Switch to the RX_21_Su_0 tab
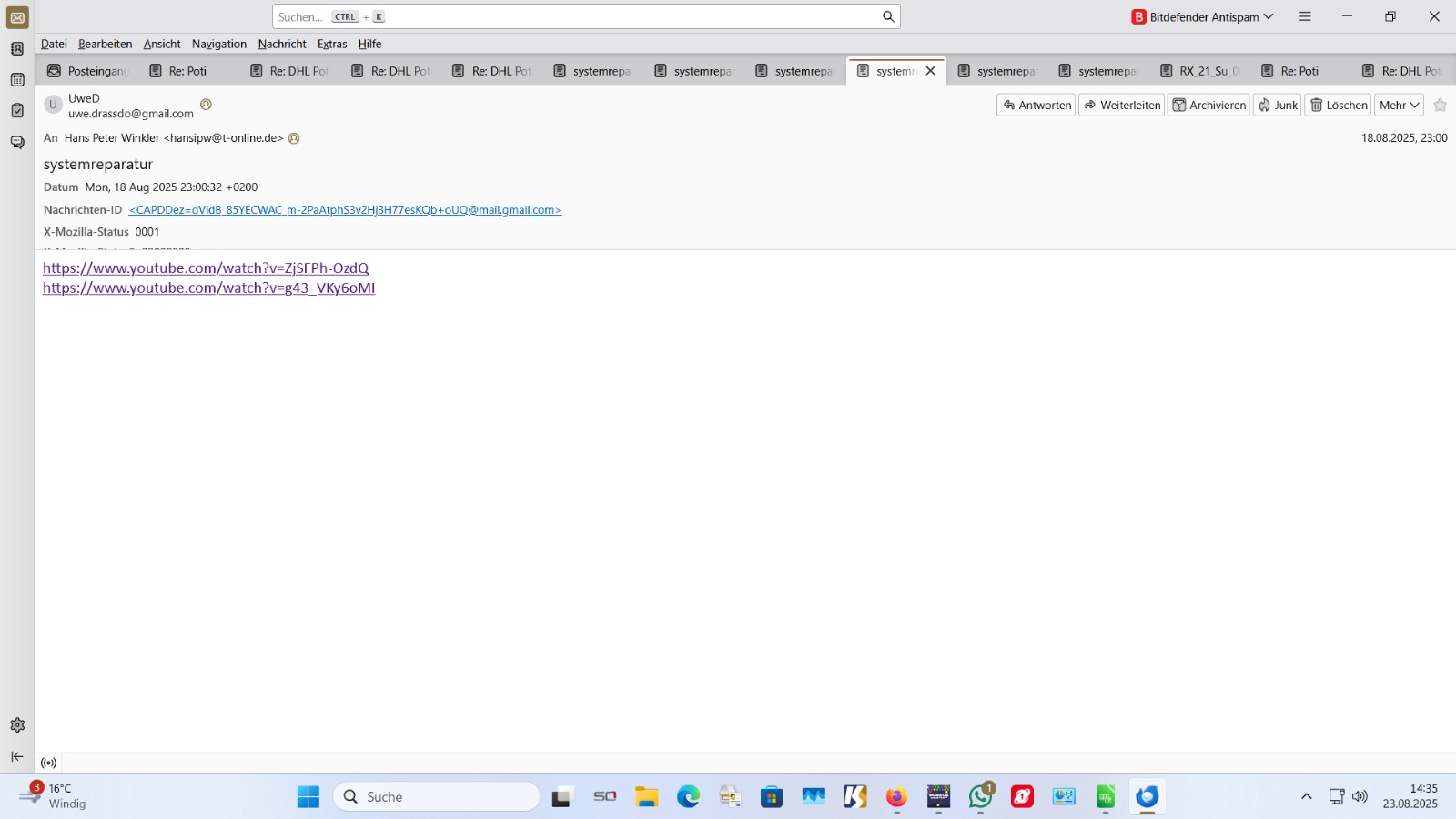Image resolution: width=1456 pixels, height=819 pixels. (x=1200, y=71)
